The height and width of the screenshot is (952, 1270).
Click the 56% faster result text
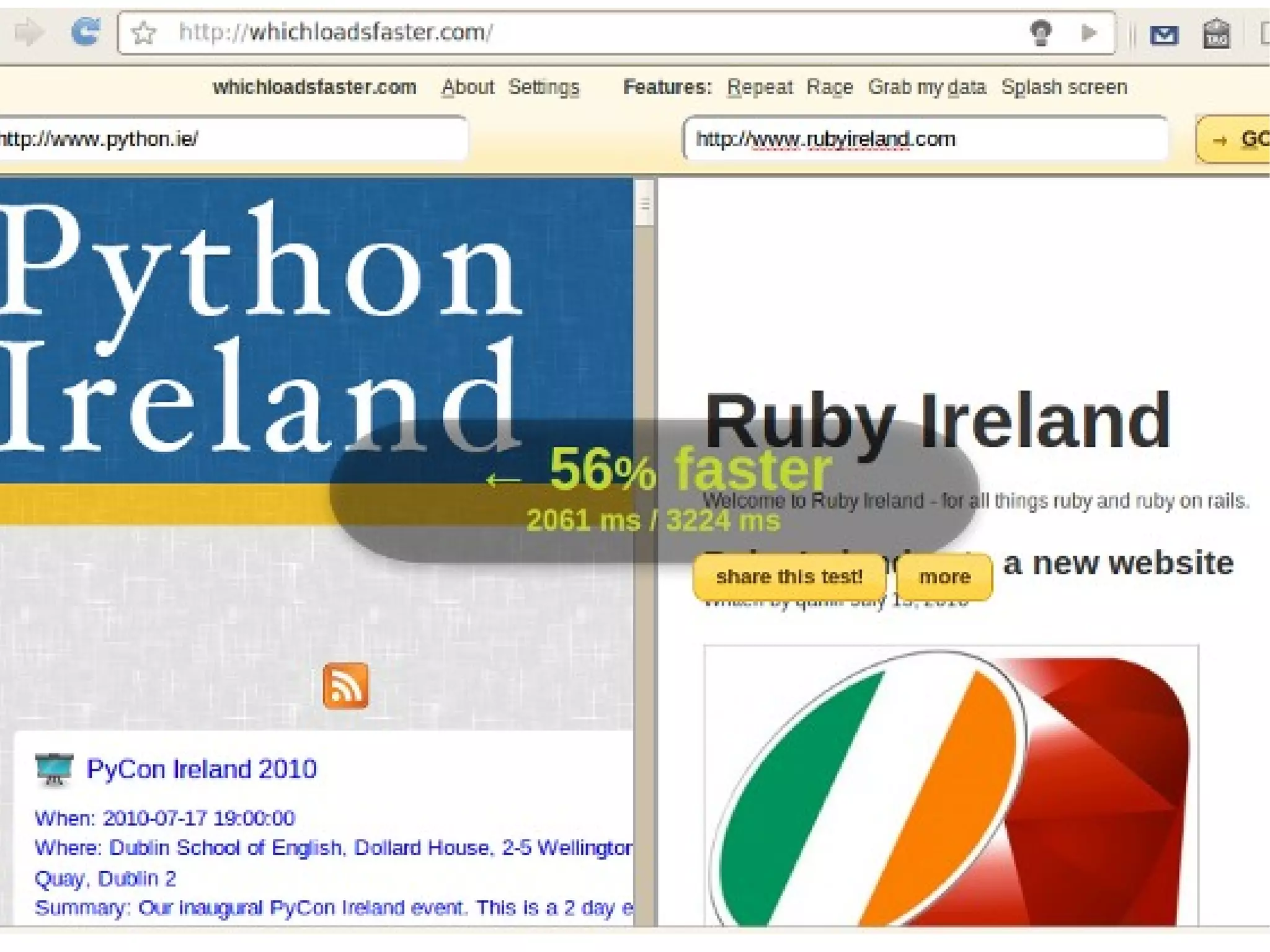point(690,469)
